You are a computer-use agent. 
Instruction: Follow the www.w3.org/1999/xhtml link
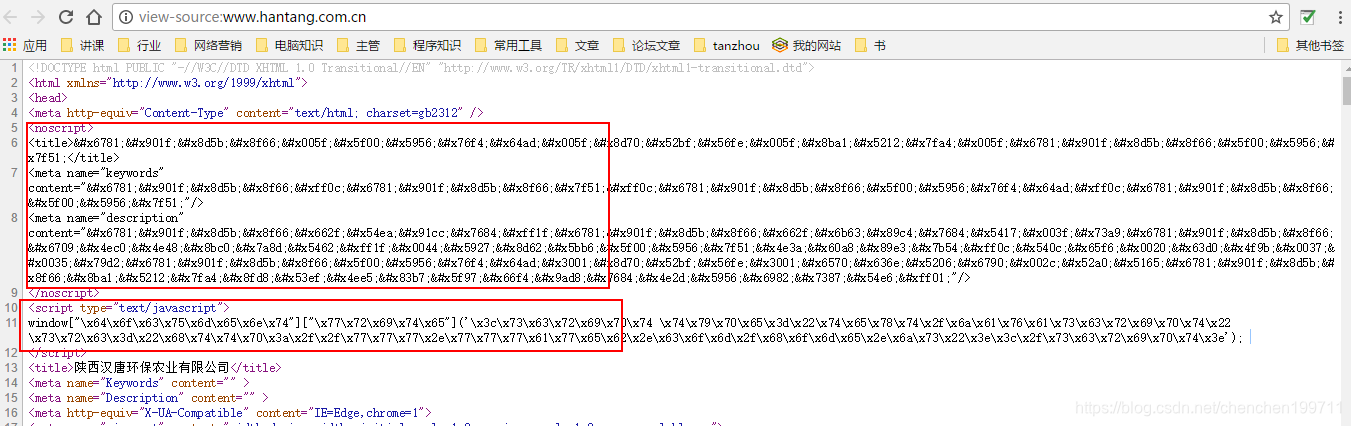(x=204, y=83)
